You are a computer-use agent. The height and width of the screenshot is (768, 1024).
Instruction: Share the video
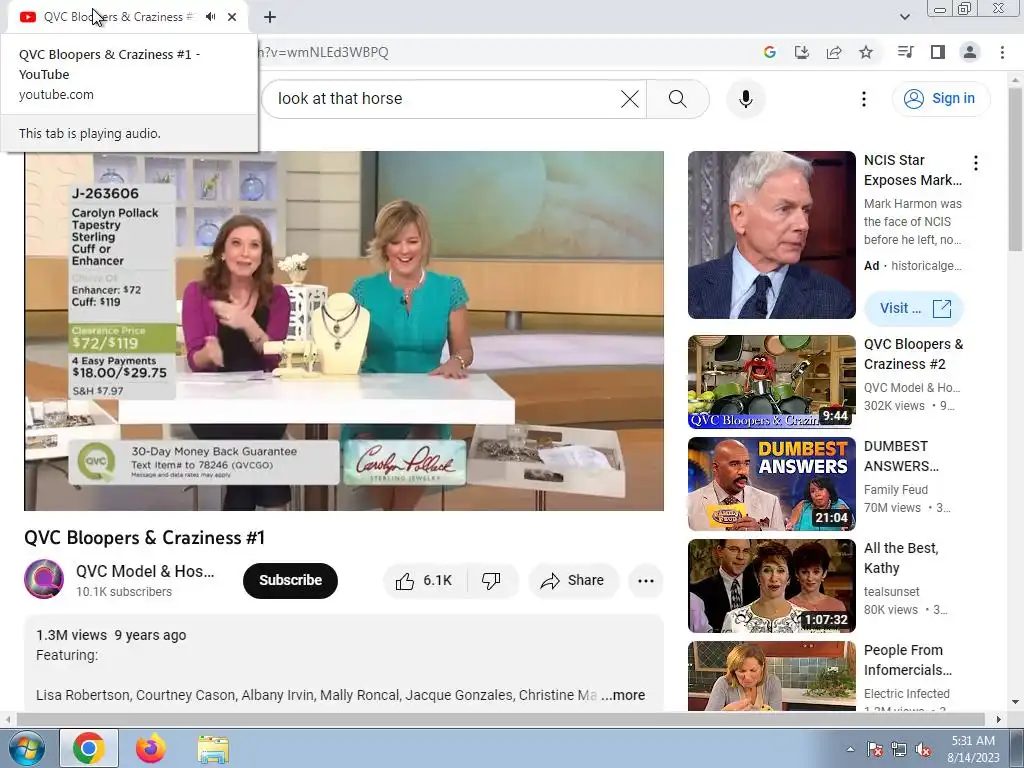tap(573, 581)
